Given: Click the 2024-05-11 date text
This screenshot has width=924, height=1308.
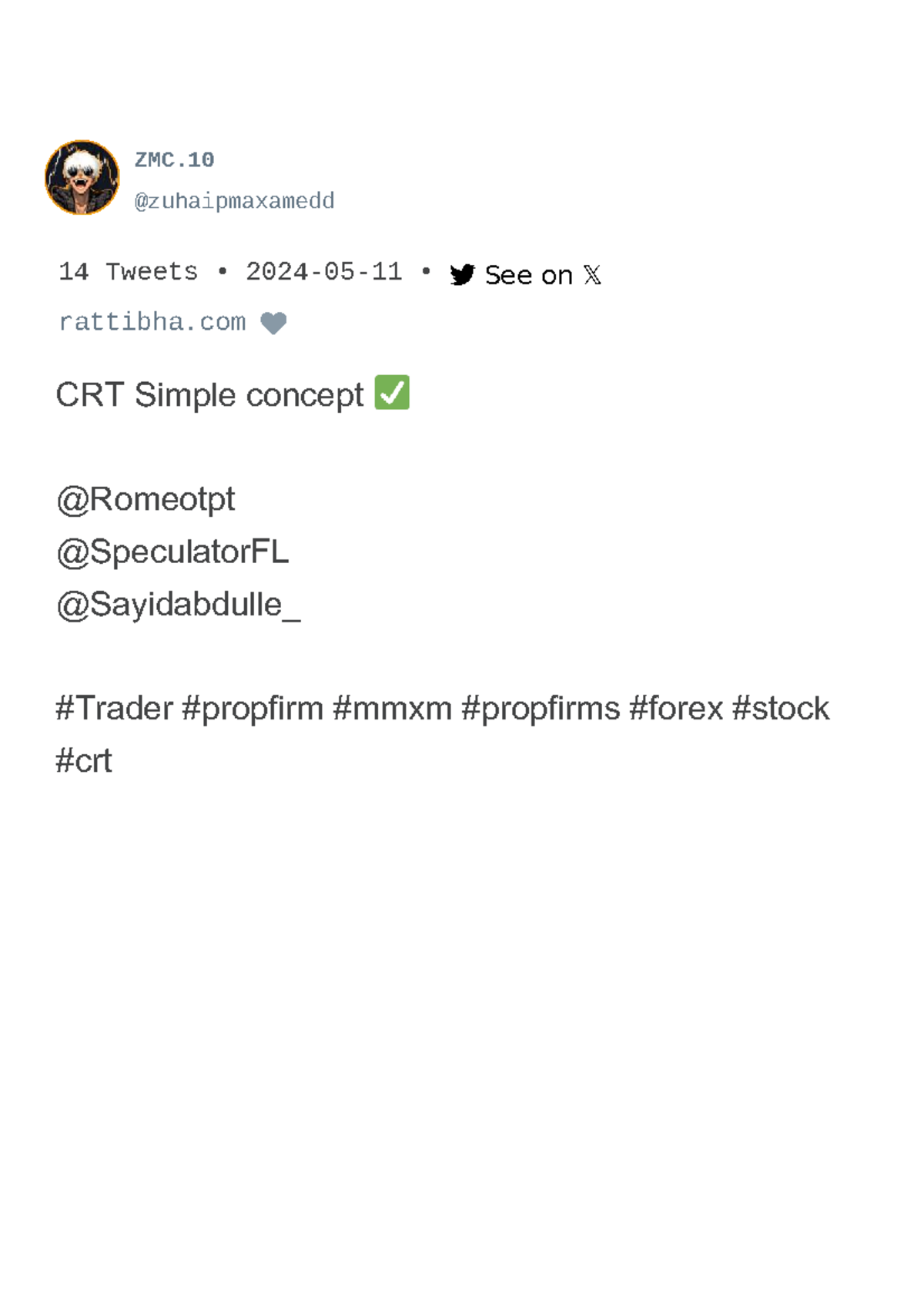Looking at the screenshot, I should pyautogui.click(x=323, y=272).
